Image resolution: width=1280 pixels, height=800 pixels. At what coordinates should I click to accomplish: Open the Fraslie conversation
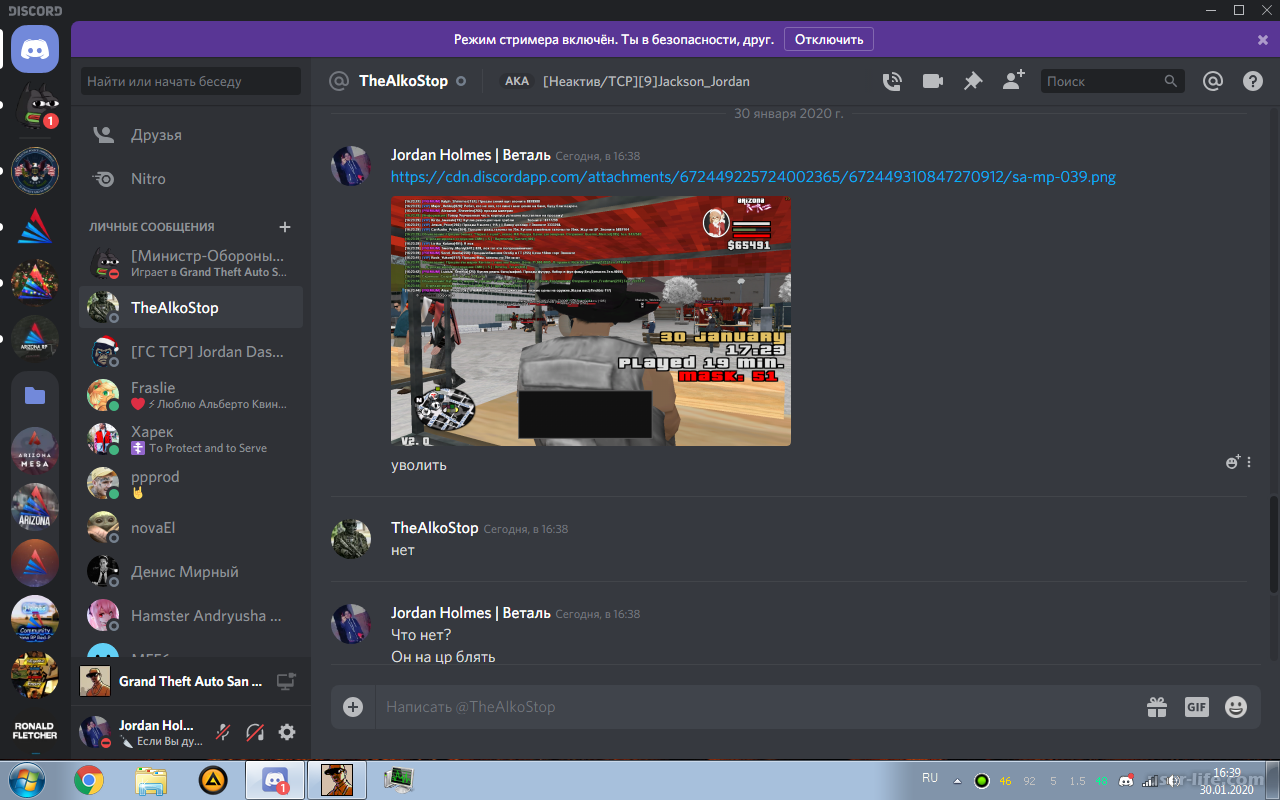click(191, 396)
